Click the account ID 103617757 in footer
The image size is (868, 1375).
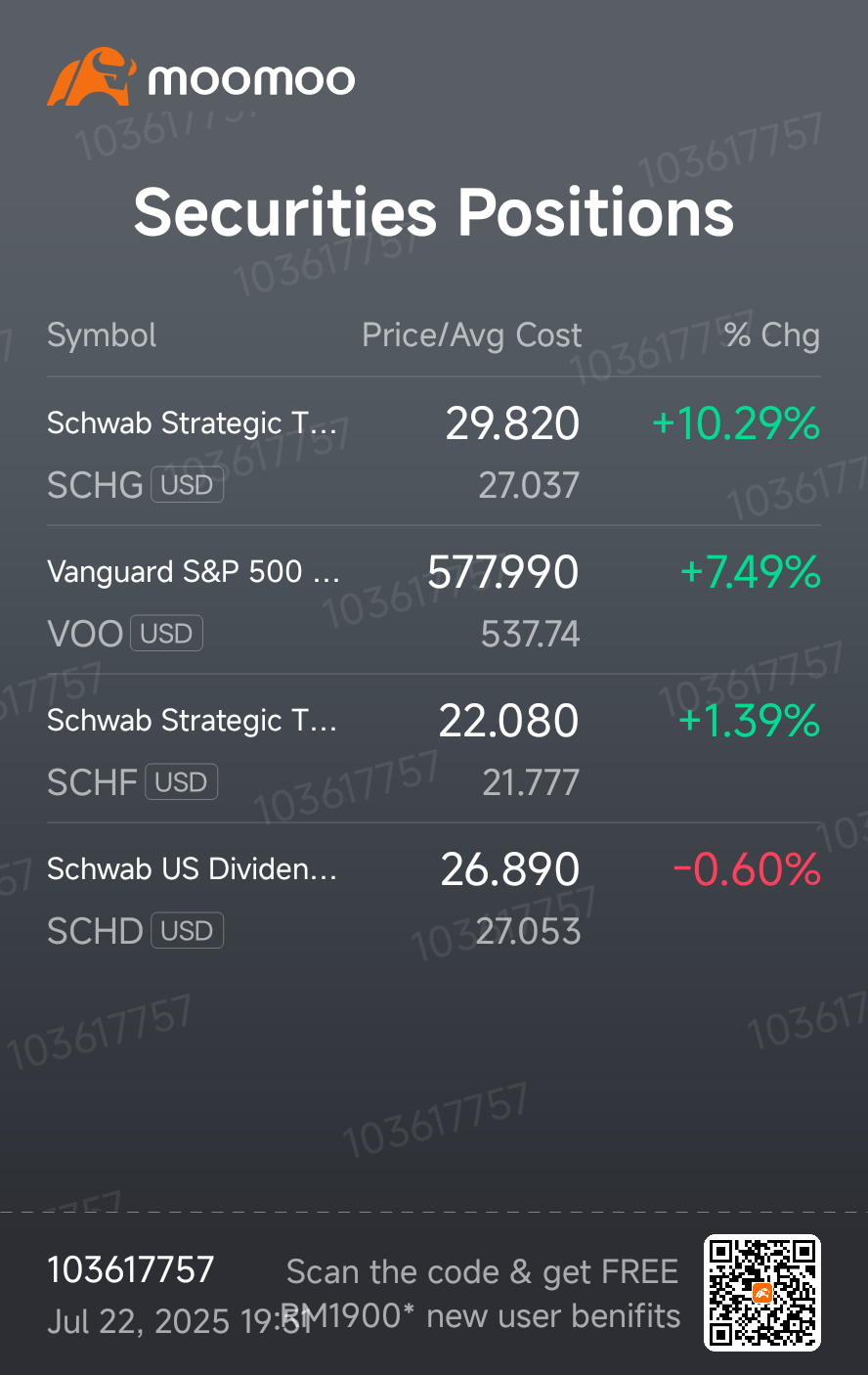(131, 1269)
